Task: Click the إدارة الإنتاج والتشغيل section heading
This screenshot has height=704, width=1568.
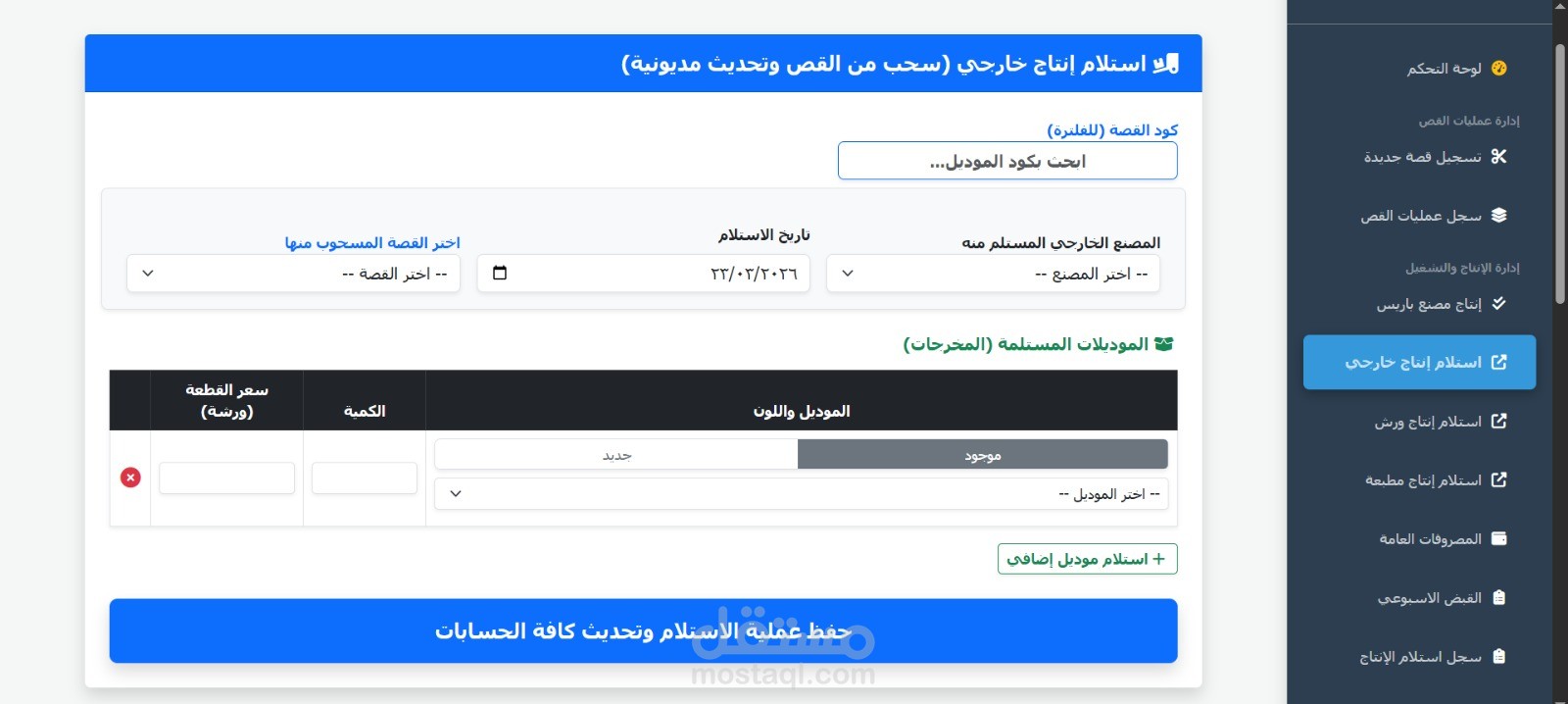Action: (1462, 268)
